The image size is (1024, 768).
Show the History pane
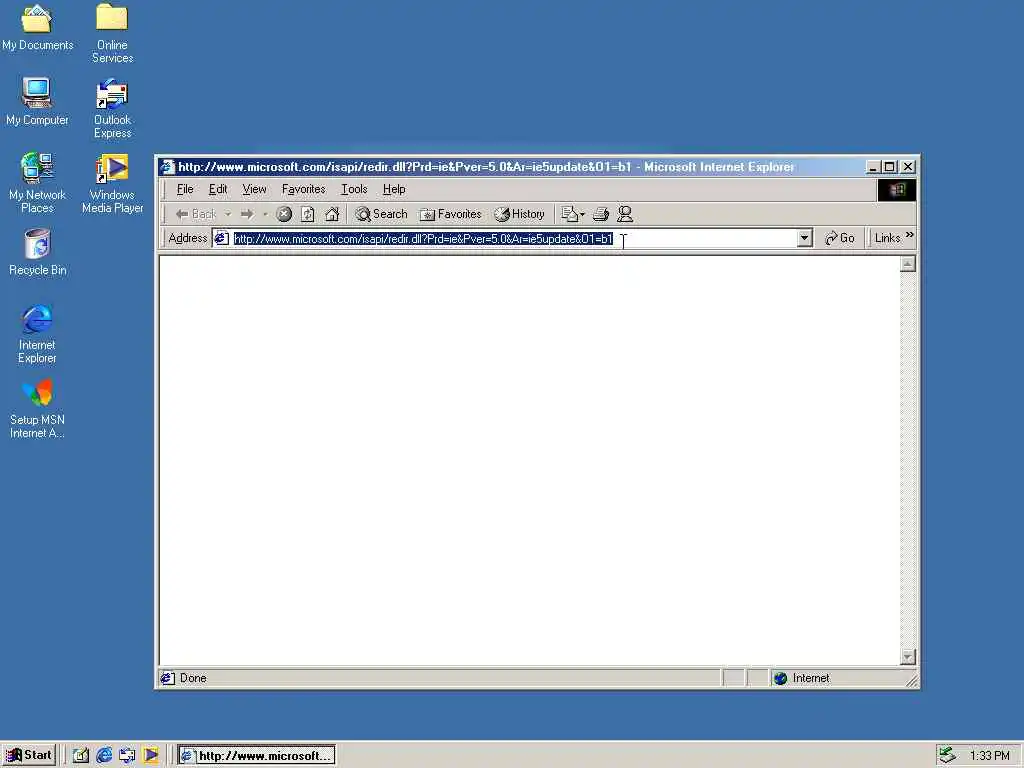pos(520,214)
